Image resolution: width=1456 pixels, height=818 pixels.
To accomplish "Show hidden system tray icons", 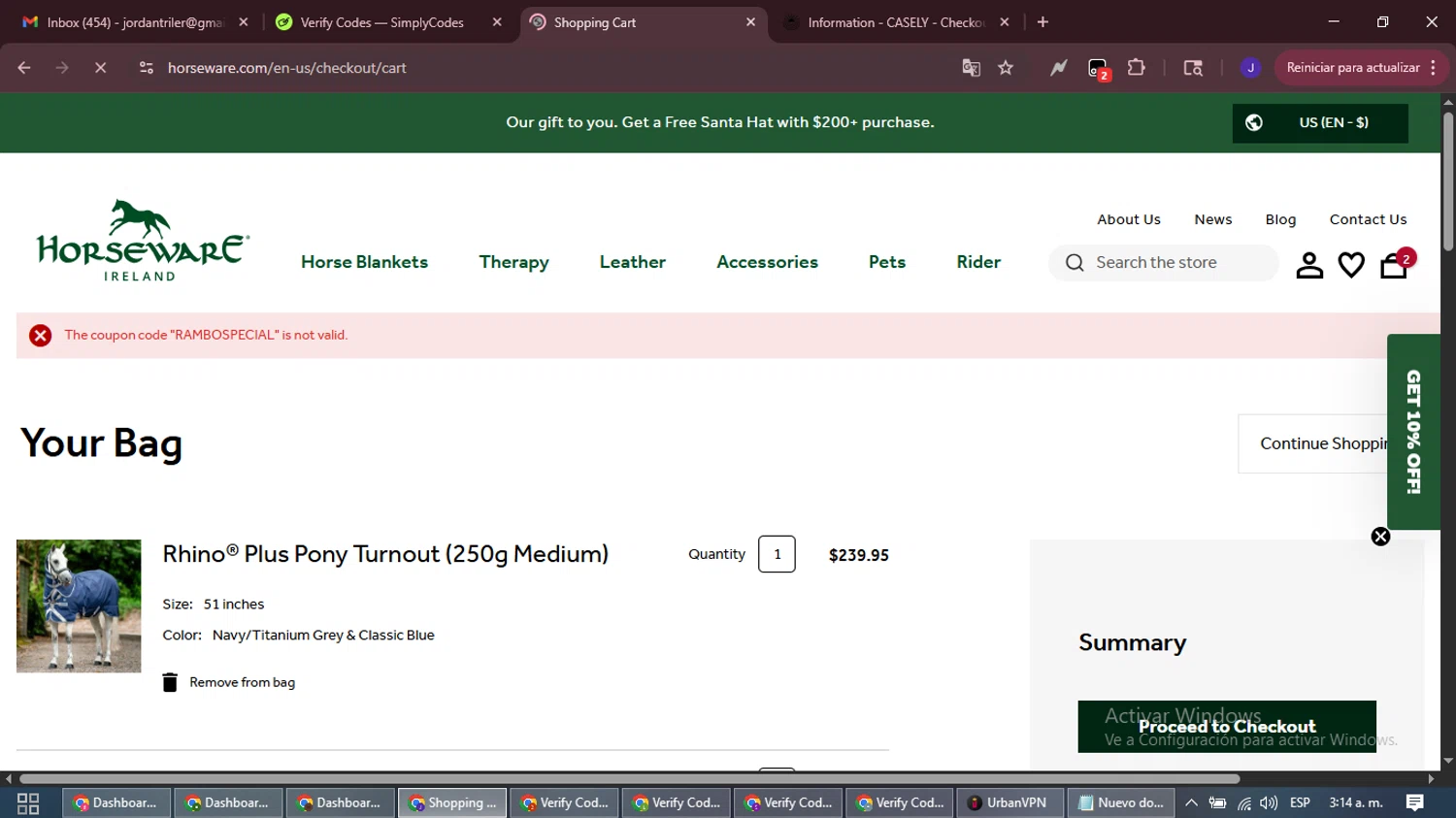I will click(x=1191, y=803).
